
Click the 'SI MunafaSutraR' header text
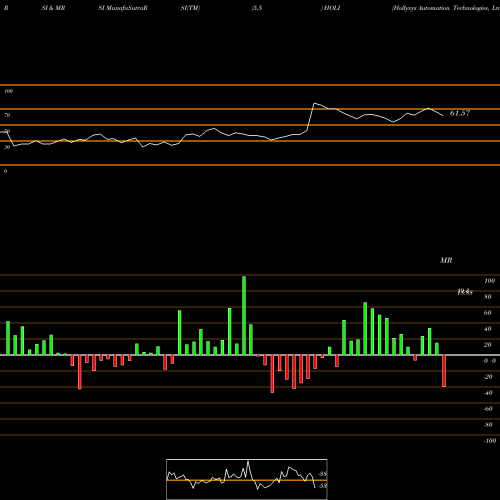123,8
